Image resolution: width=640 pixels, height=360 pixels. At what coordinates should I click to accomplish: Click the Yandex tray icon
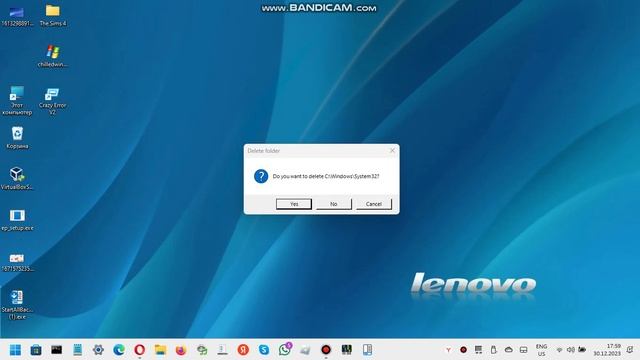448,350
